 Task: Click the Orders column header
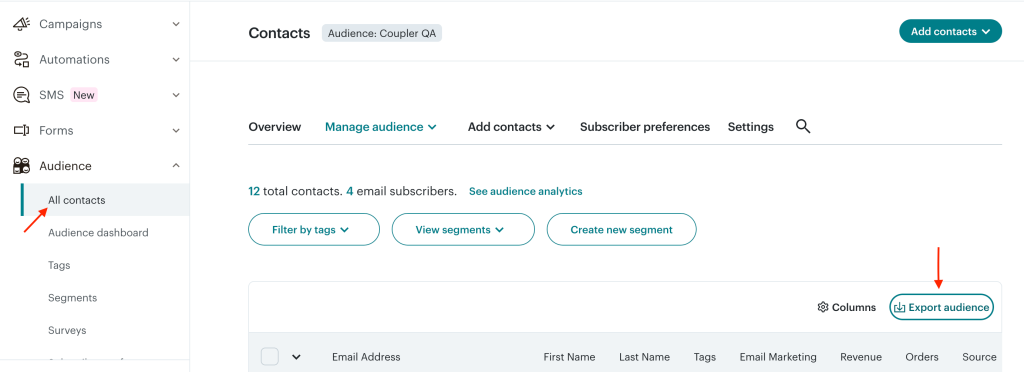922,357
